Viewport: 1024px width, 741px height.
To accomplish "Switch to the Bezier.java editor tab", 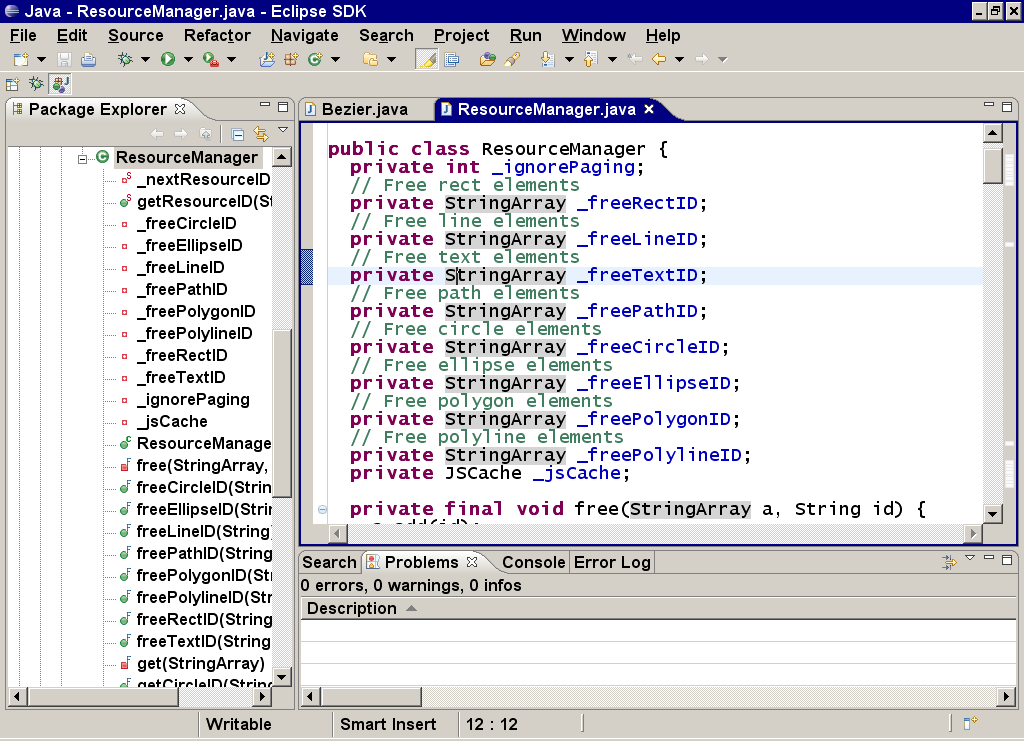I will click(363, 110).
